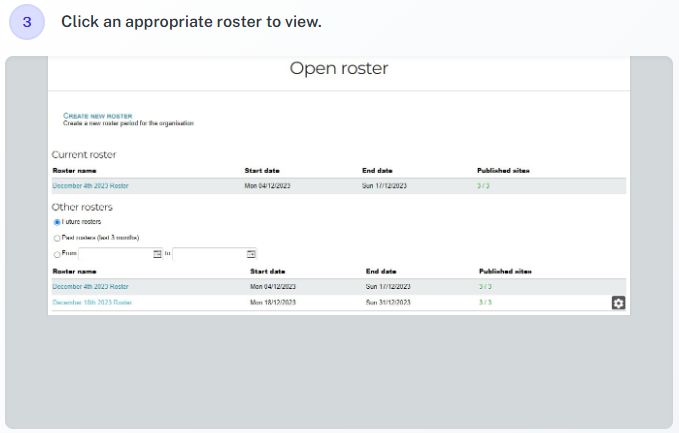The image size is (679, 433).
Task: Open December 4th 2023 Roster under Other rosters
Action: click(91, 287)
